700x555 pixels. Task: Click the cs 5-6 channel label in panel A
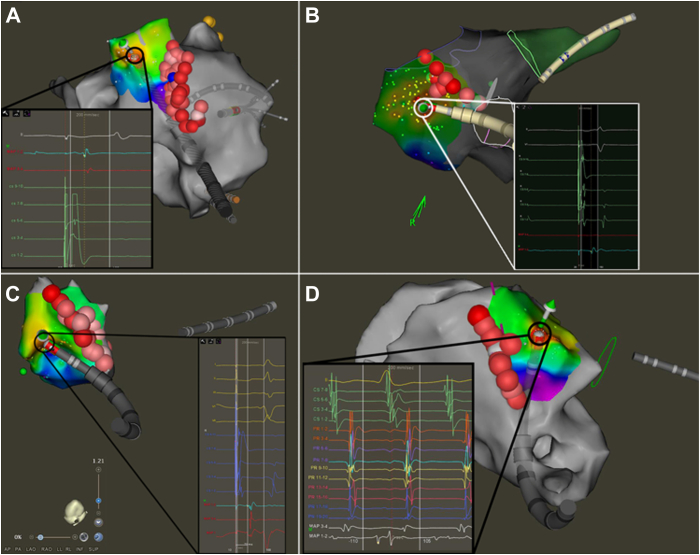pos(17,221)
